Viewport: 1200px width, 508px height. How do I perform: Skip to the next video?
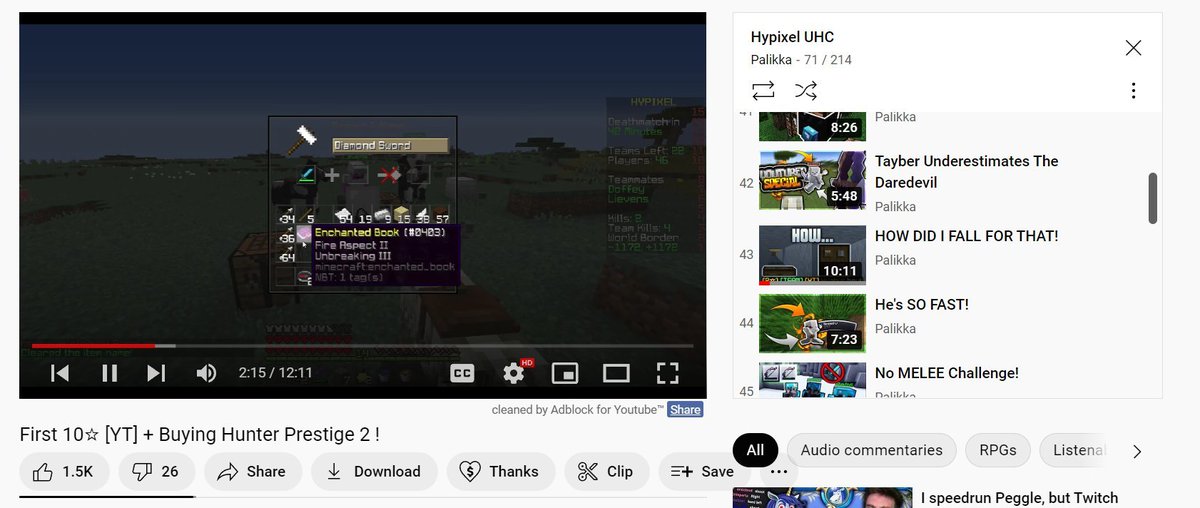[x=156, y=373]
